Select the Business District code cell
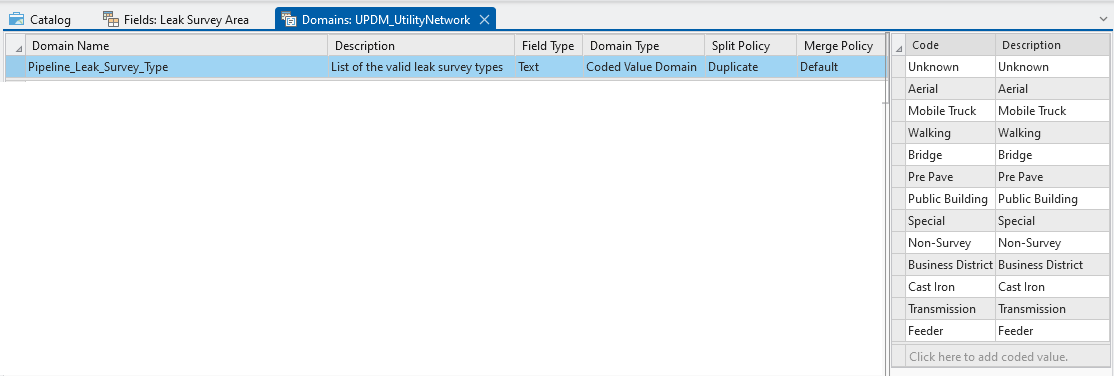1114x376 pixels. click(951, 265)
